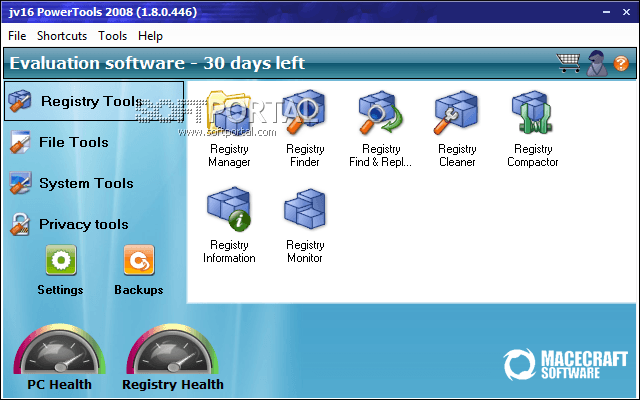
Task: Click the support person icon
Action: (x=597, y=63)
